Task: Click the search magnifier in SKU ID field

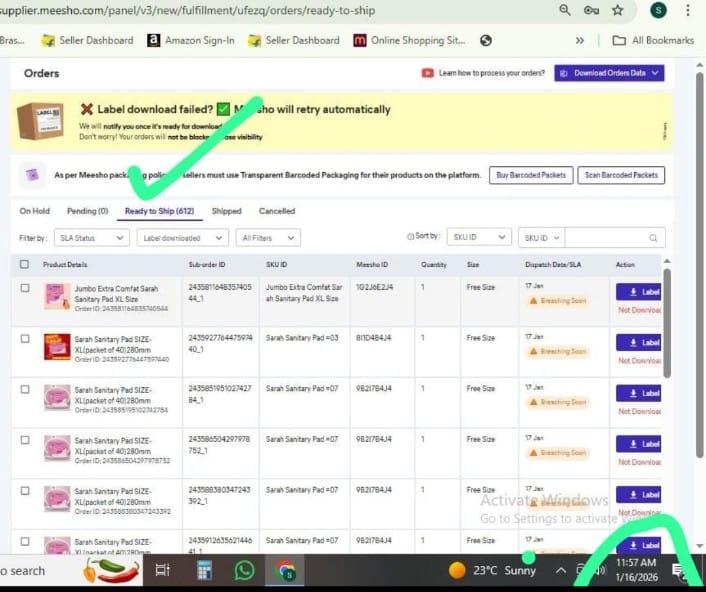Action: [654, 238]
